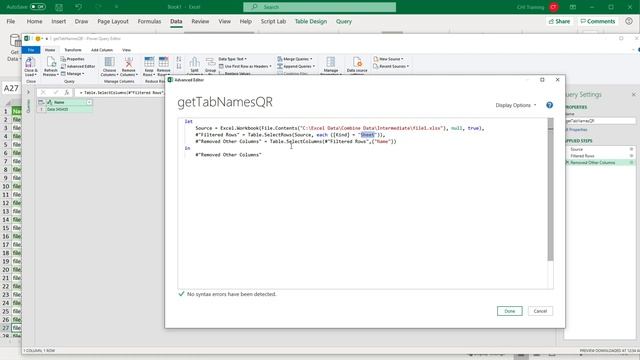The image size is (640, 360).
Task: Click the Excel Comments button
Action: pyautogui.click(x=598, y=21)
